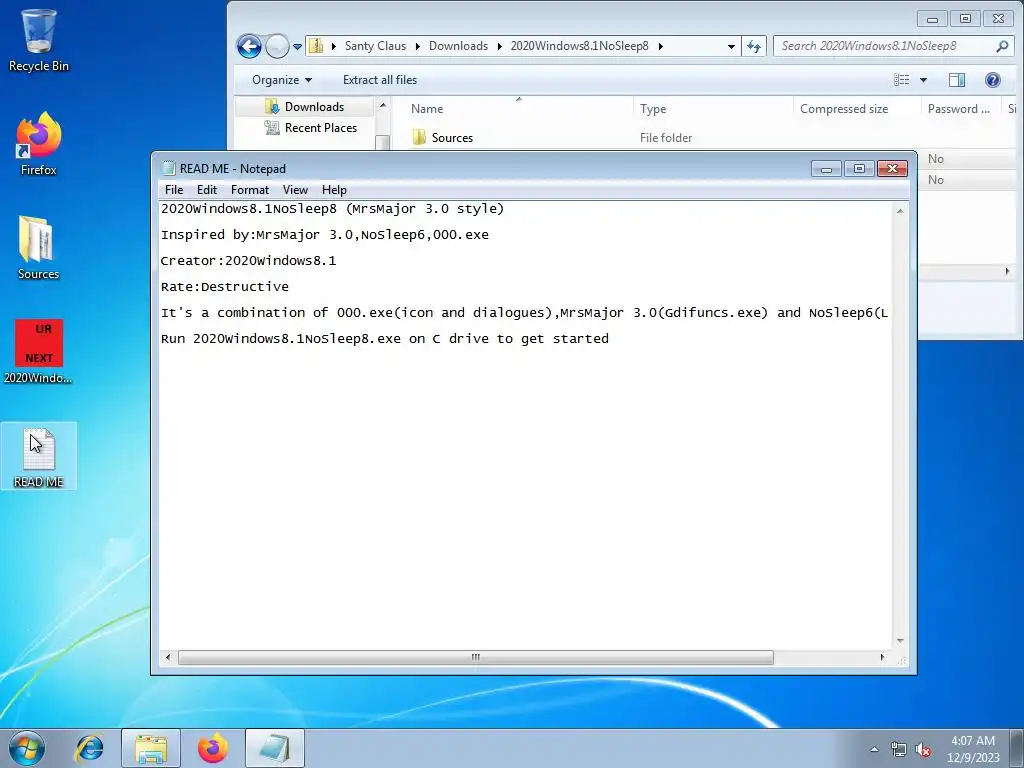Open Notepad's Edit menu

click(x=206, y=190)
